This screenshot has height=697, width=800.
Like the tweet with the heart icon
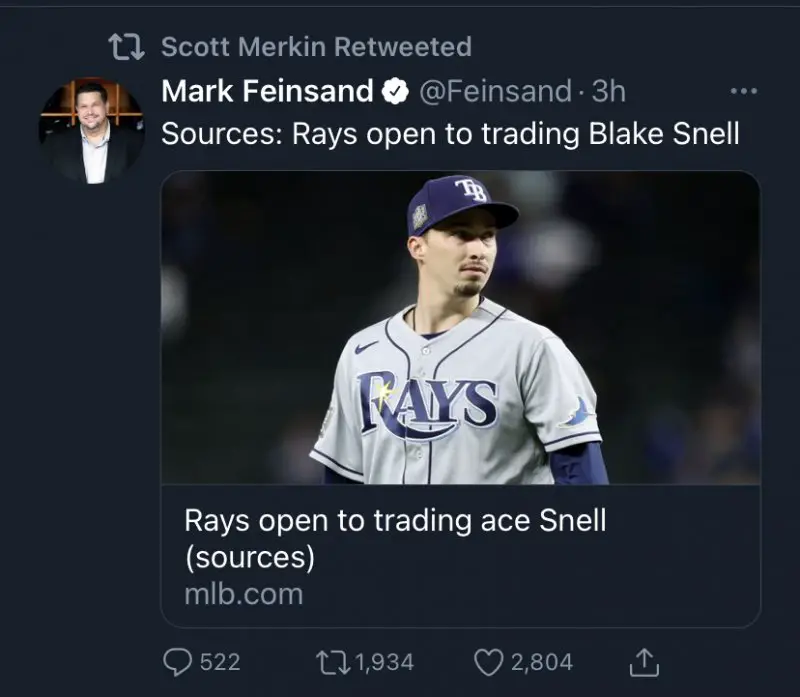486,662
